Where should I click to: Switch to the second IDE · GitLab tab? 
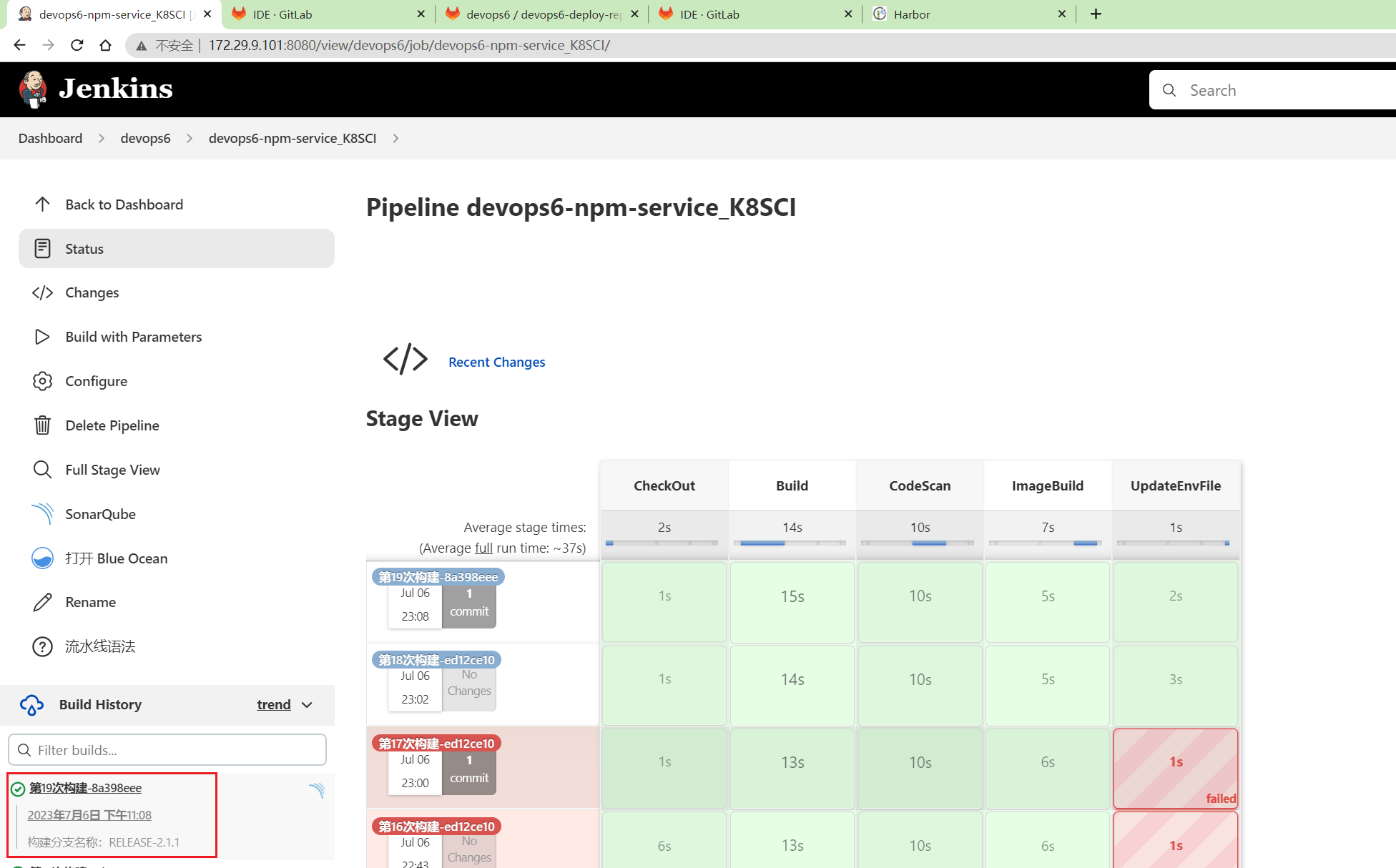pyautogui.click(x=756, y=14)
